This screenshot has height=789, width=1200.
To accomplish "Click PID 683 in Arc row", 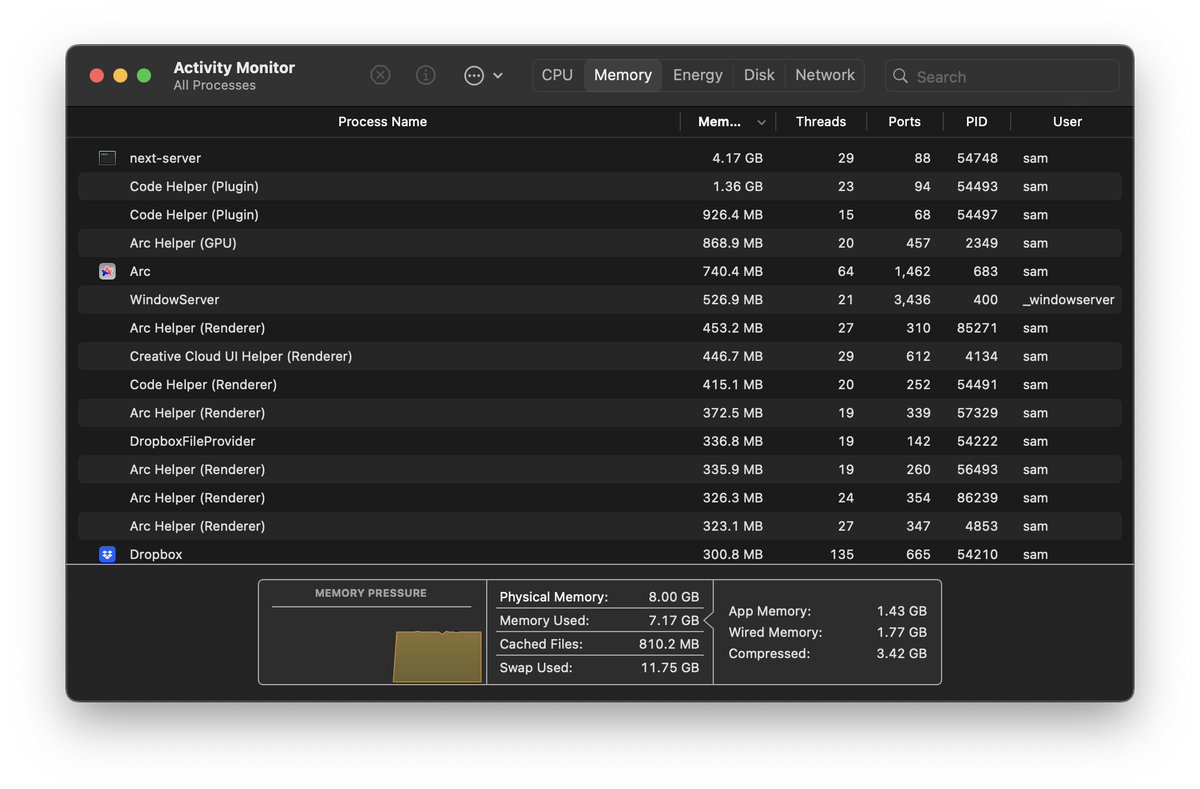I will 986,271.
